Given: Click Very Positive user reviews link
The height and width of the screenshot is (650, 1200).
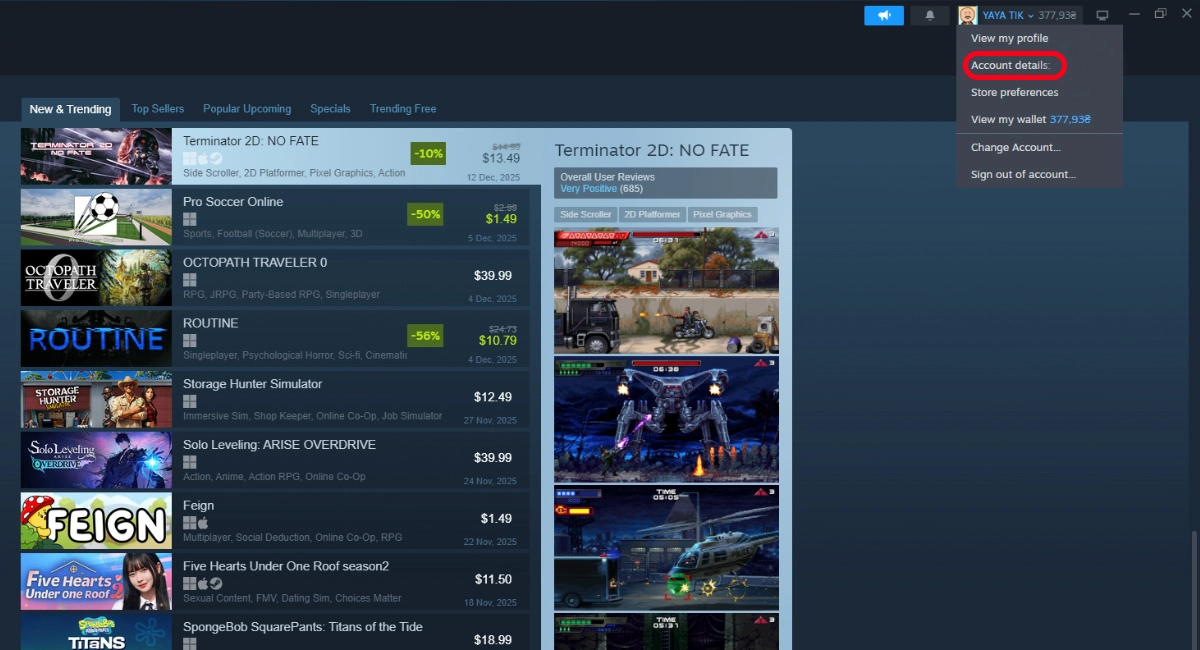Looking at the screenshot, I should tap(588, 189).
